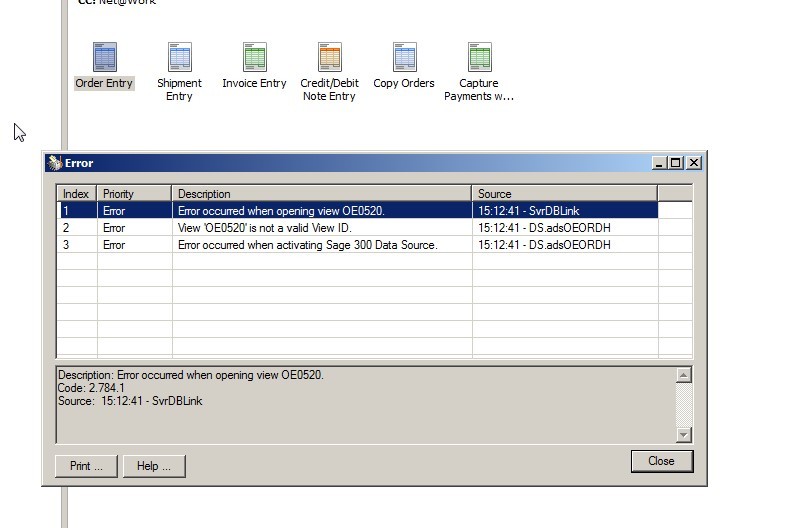Click Priority cell in row 3

click(134, 245)
